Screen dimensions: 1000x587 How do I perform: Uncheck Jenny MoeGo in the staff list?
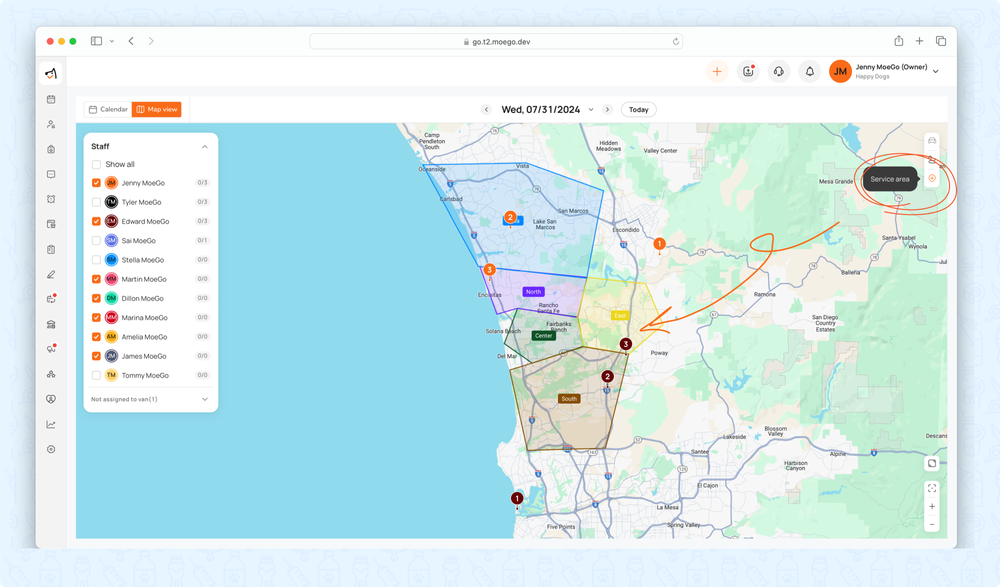coord(97,183)
